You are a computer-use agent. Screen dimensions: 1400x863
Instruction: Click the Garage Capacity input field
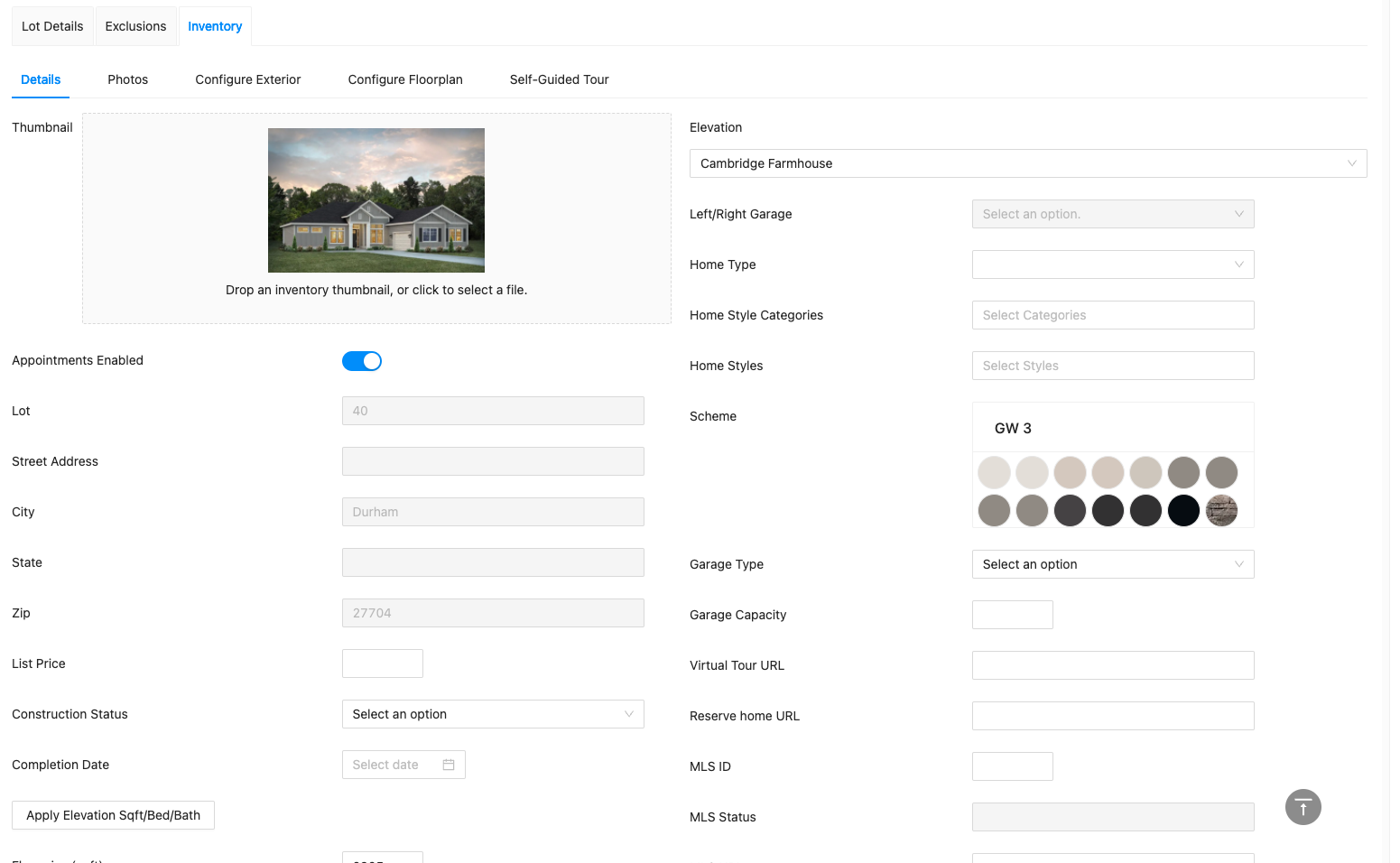point(1013,615)
